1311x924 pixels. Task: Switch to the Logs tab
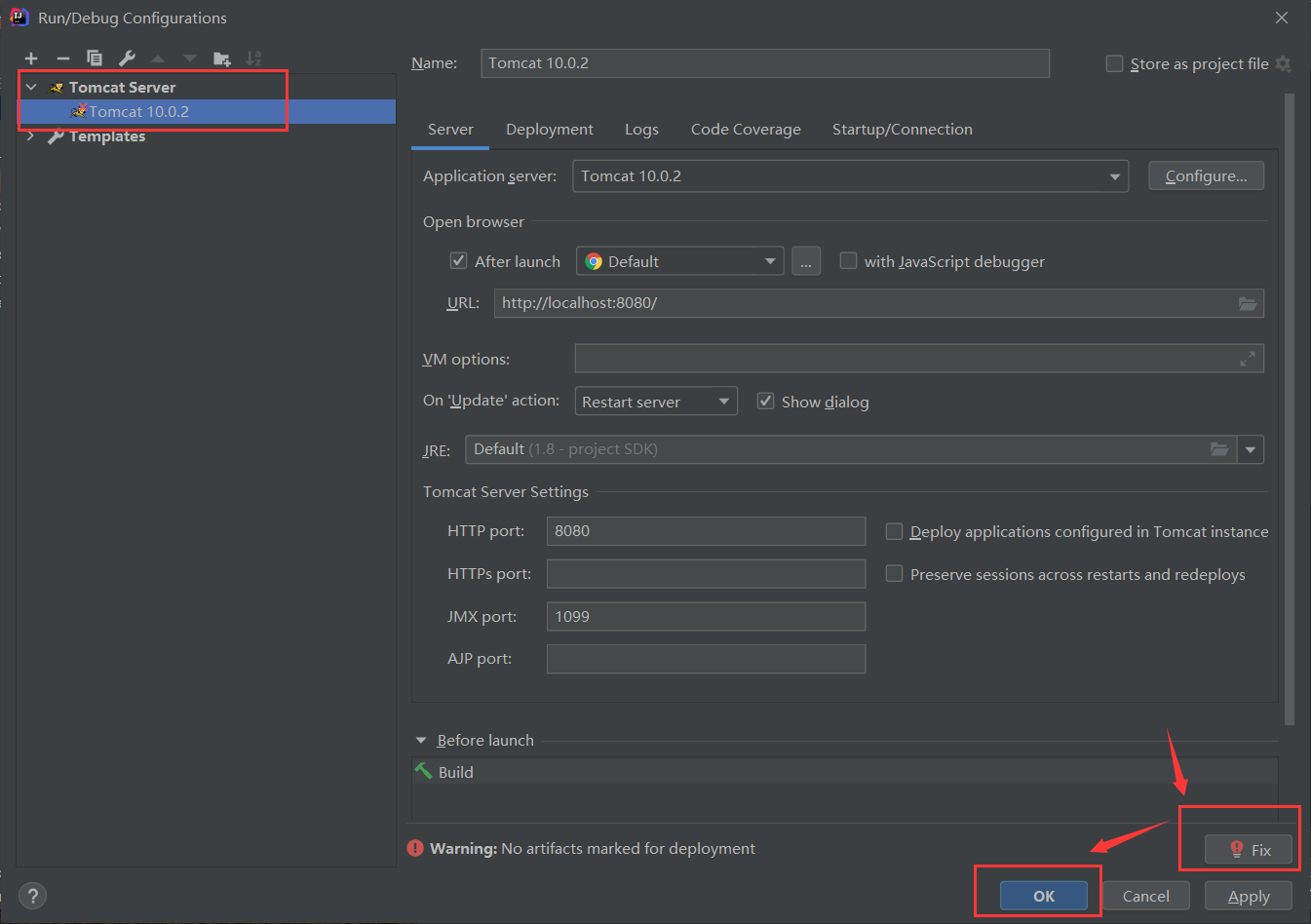[641, 130]
